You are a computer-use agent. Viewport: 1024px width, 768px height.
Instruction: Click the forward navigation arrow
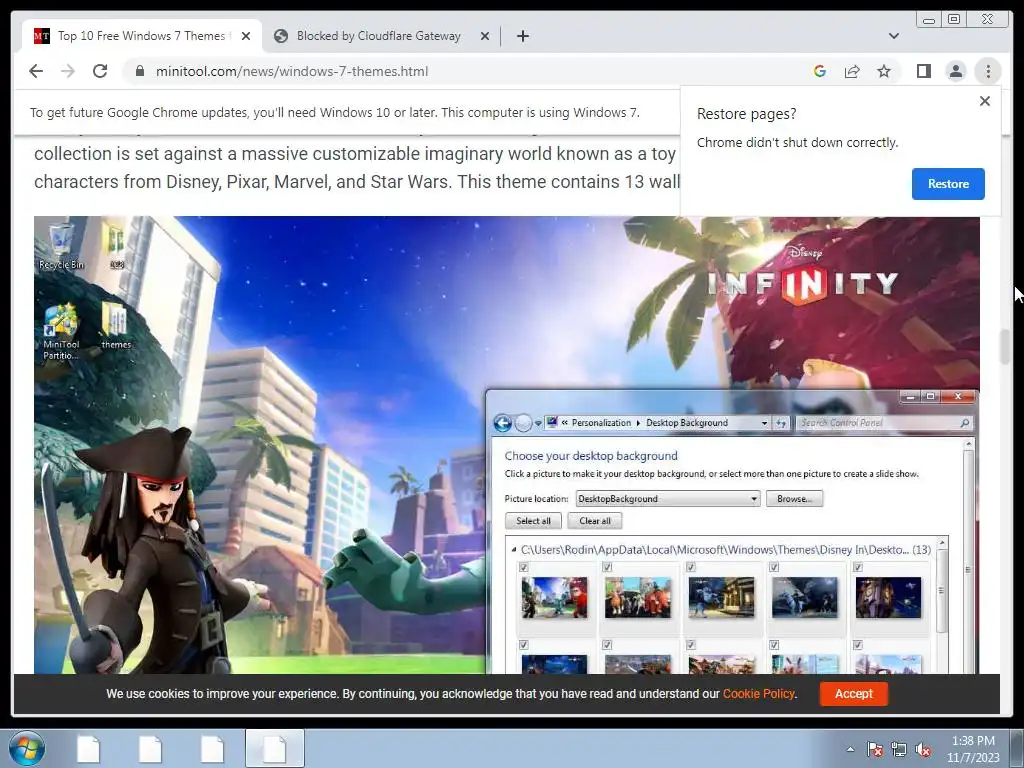[68, 71]
